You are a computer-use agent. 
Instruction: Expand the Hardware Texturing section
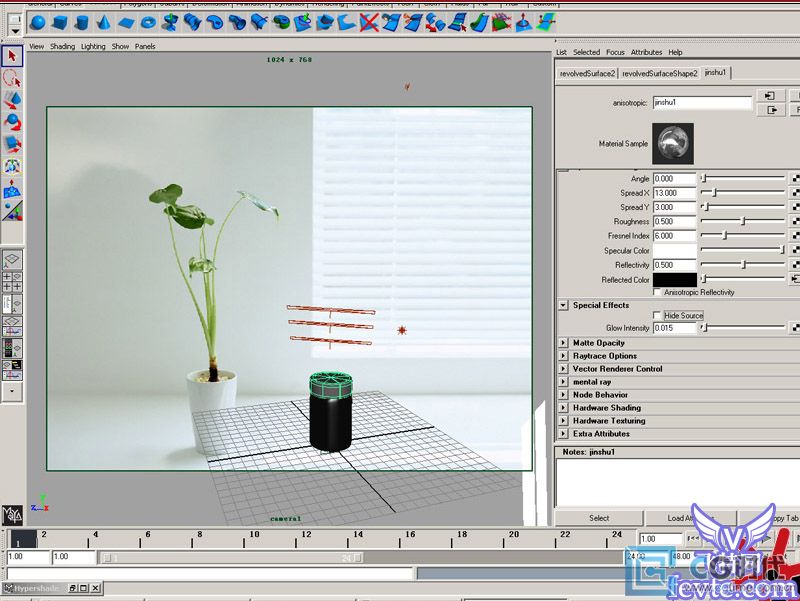(x=563, y=420)
